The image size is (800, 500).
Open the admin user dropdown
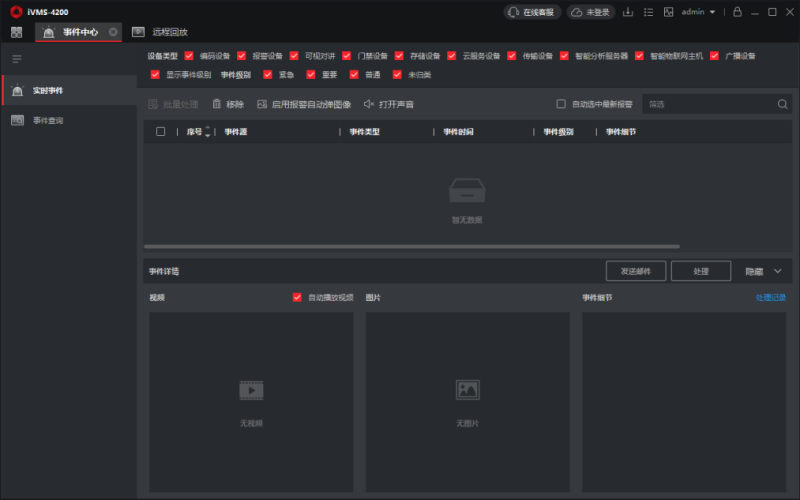(x=698, y=12)
